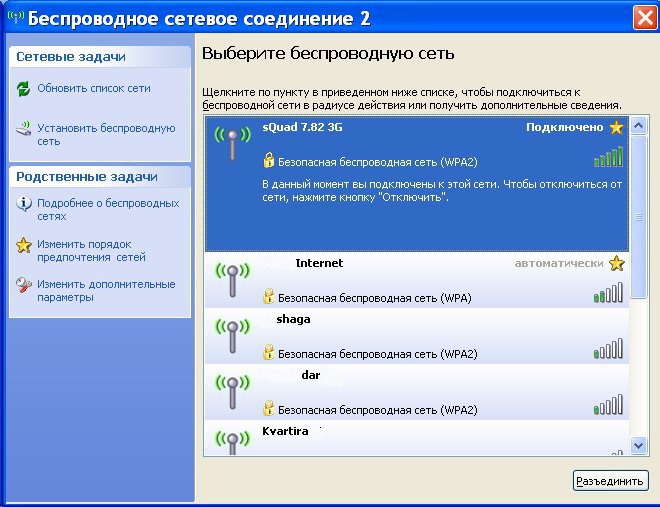This screenshot has width=660, height=507.
Task: Click the gold star next to Подключено
Action: 616,127
